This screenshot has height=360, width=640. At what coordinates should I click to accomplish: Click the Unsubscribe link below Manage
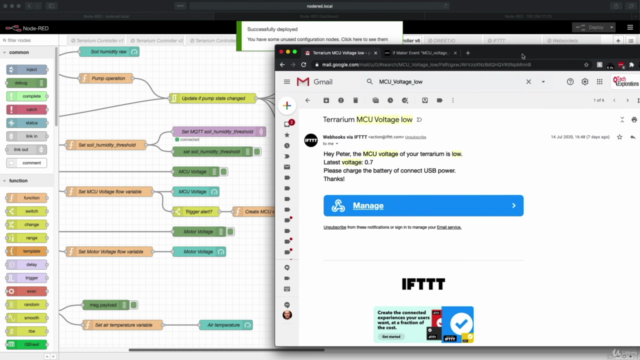[x=335, y=227]
